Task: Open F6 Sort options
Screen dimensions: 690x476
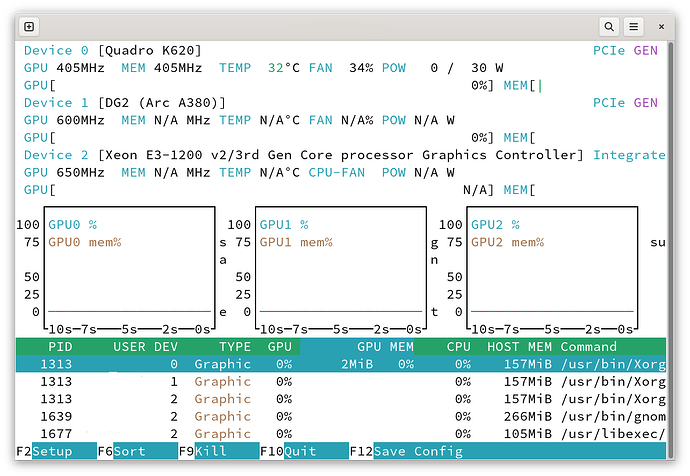Action: click(137, 451)
